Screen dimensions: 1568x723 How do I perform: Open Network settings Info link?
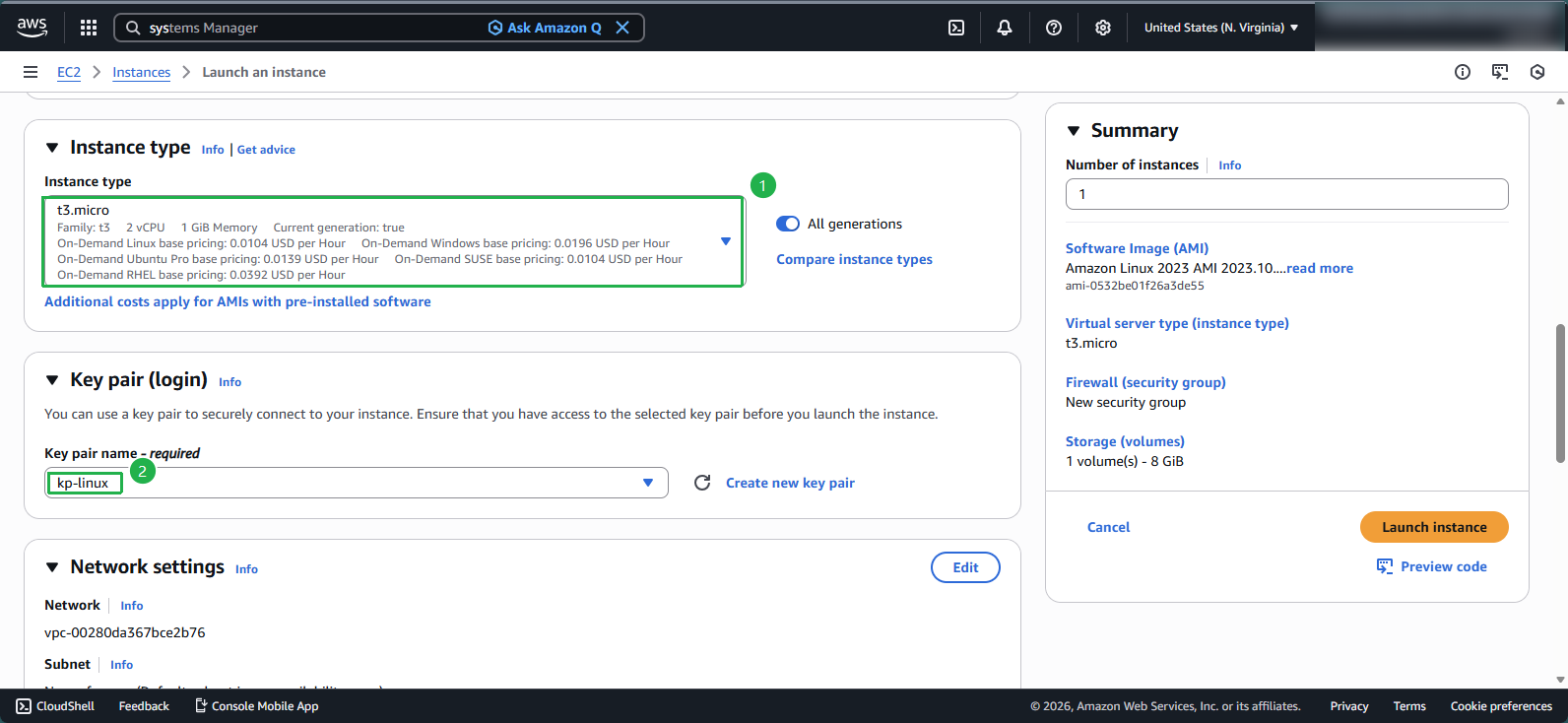click(x=246, y=569)
